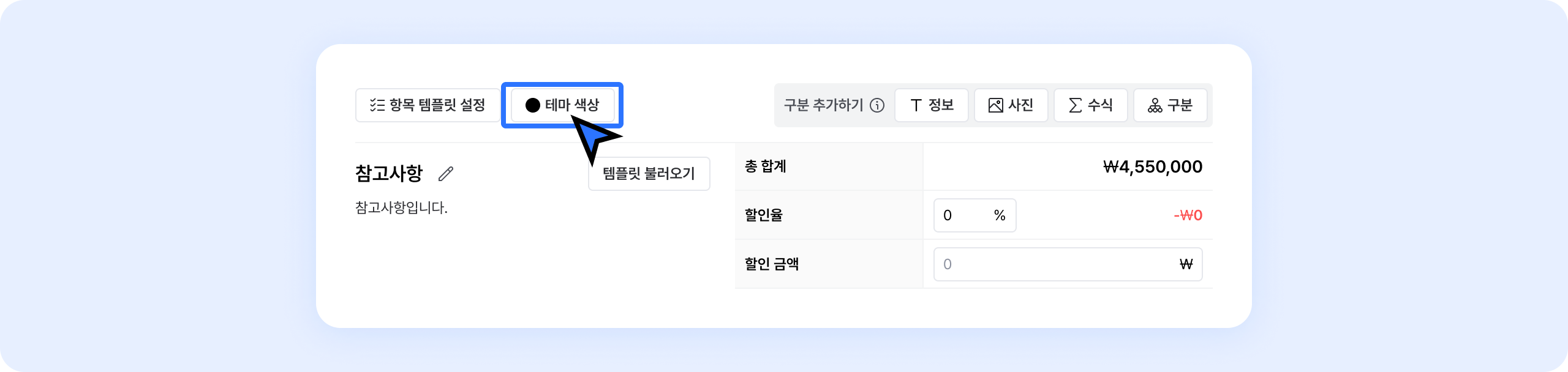Edit 참고사항 with the pencil icon
Image resolution: width=1568 pixels, height=372 pixels.
[x=446, y=174]
